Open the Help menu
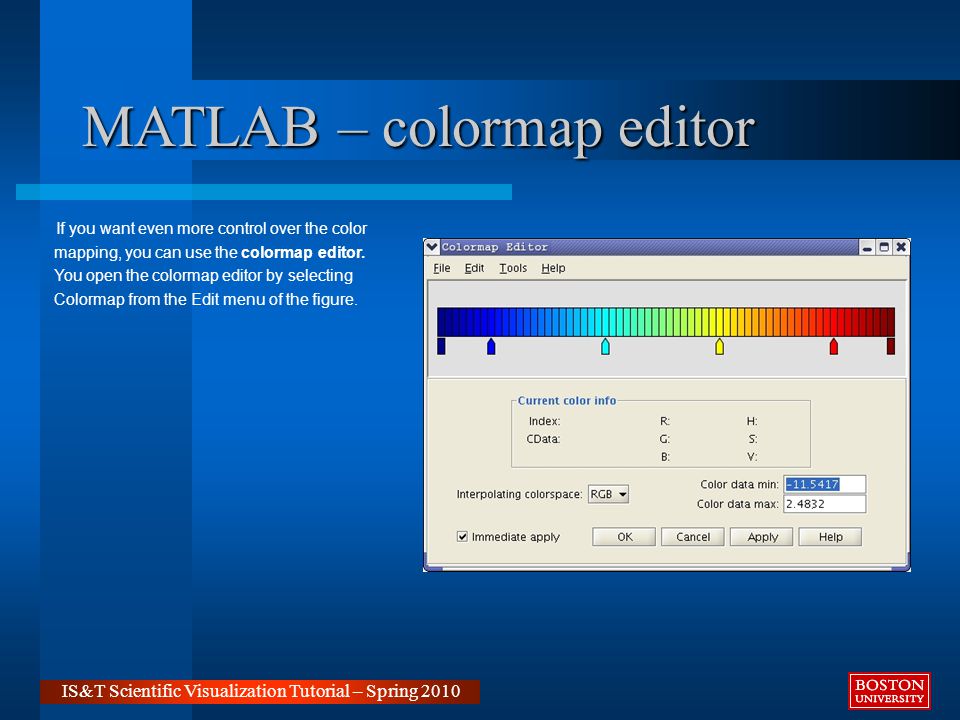 [x=553, y=268]
